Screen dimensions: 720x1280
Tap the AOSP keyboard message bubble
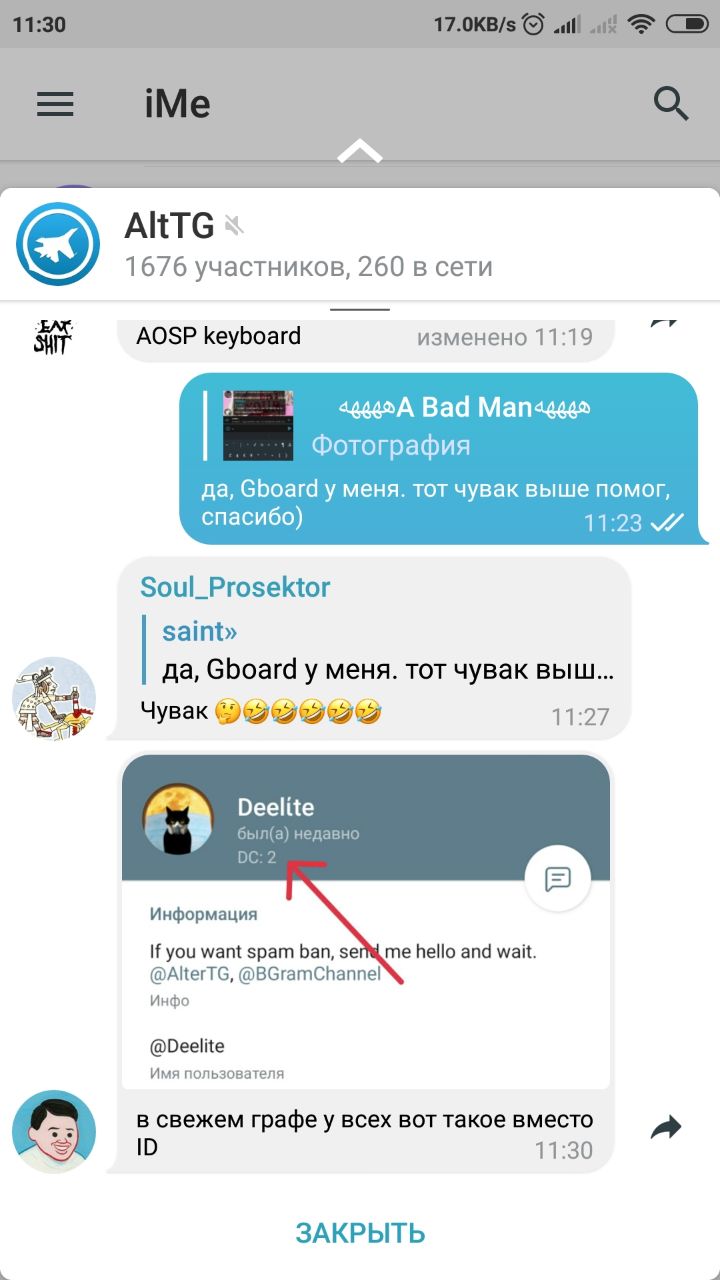tap(365, 338)
